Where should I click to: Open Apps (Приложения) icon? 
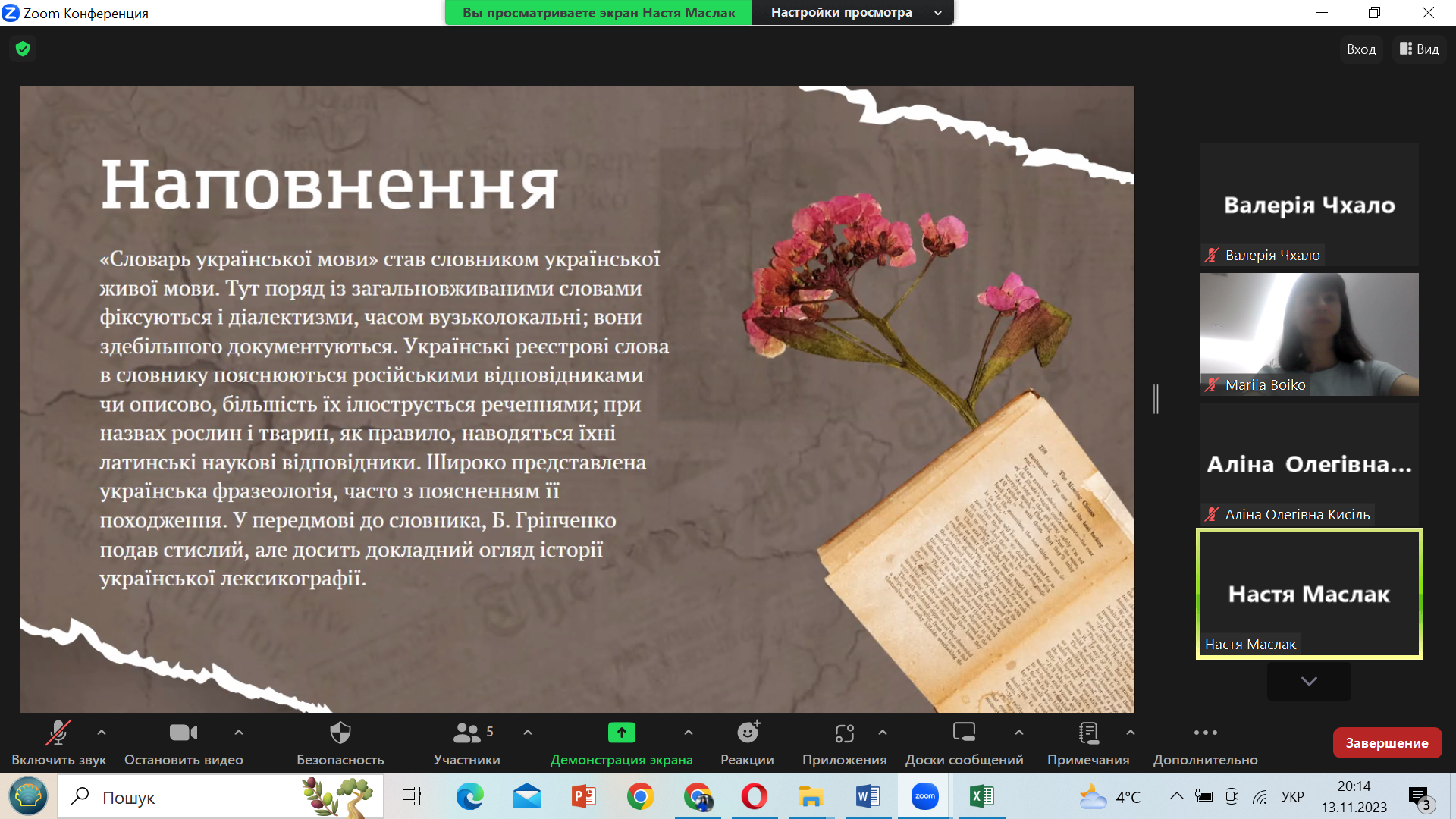click(844, 733)
